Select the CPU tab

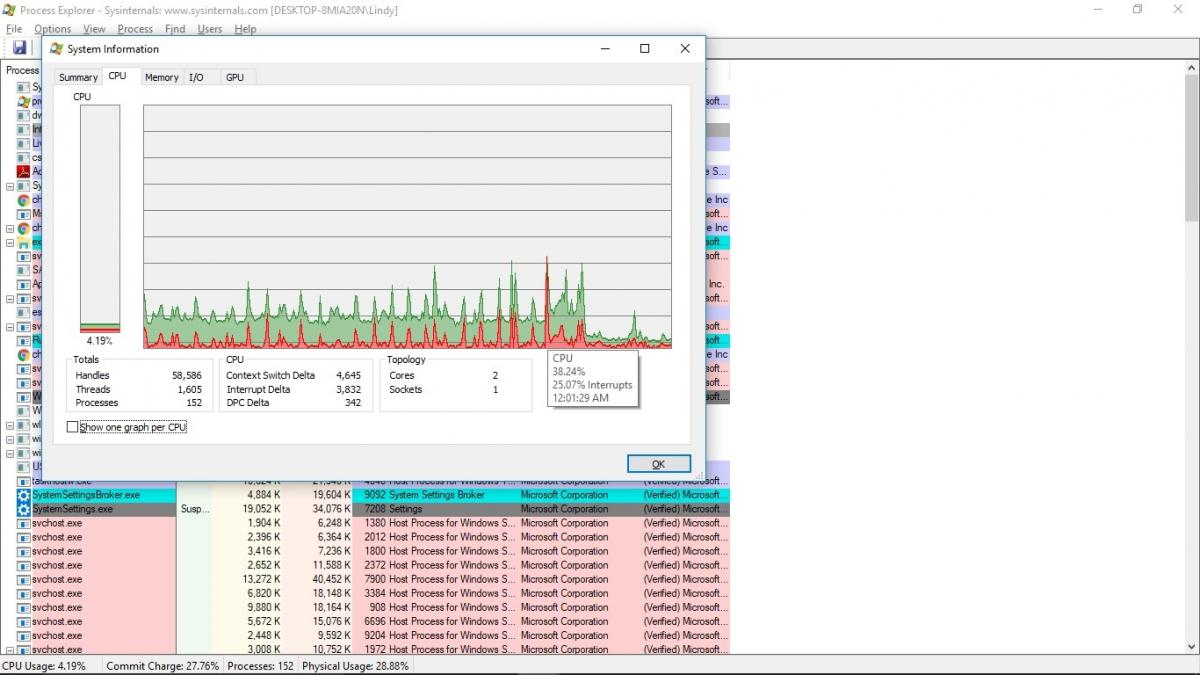117,76
